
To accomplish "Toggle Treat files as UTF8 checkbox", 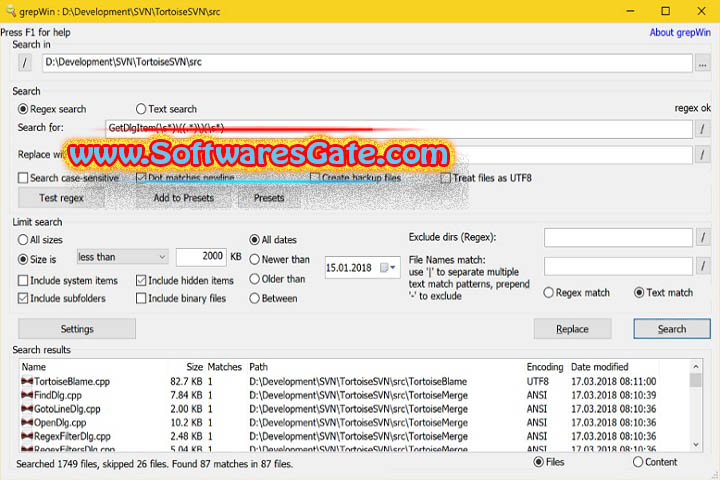I will coord(445,178).
